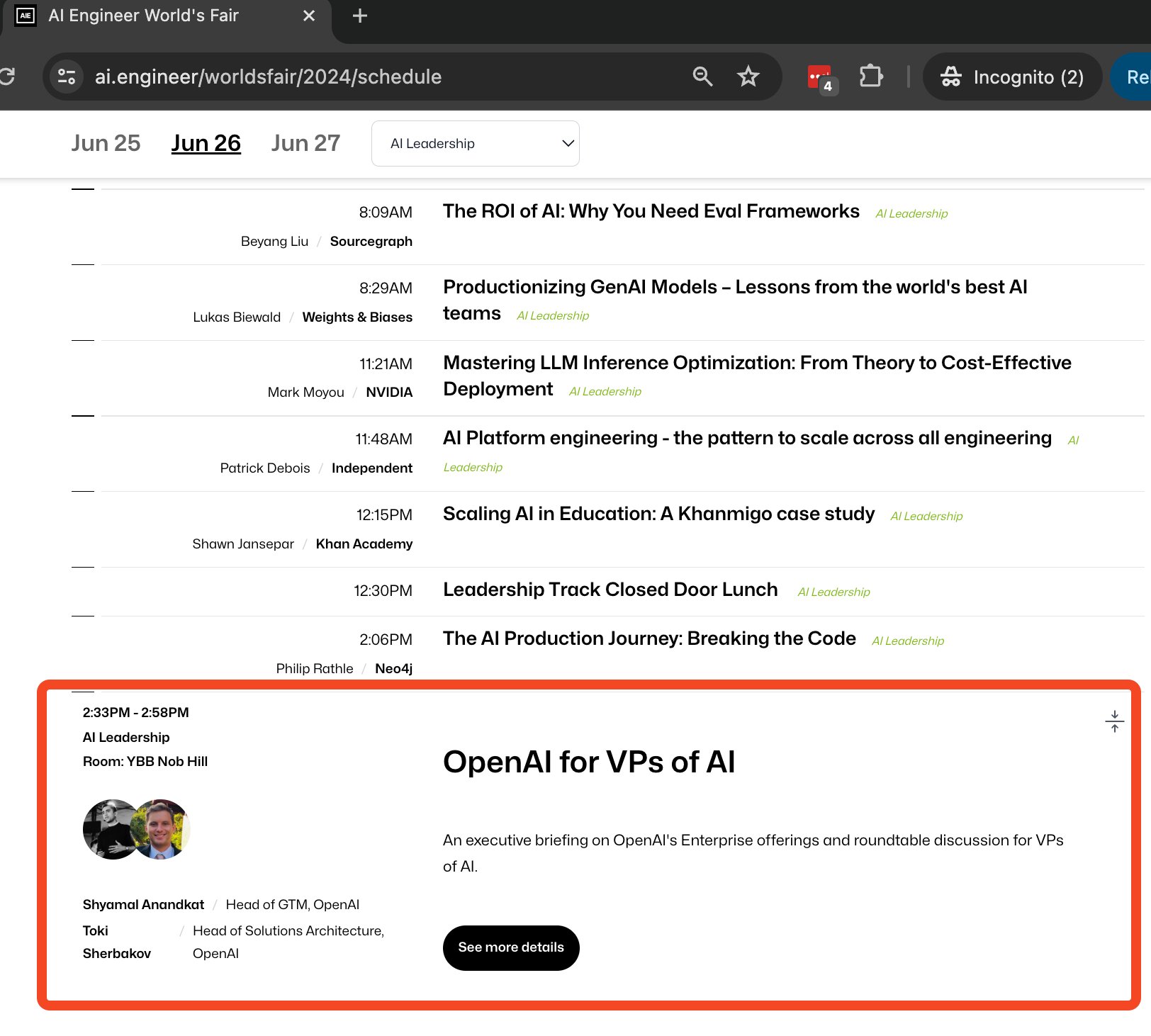Viewport: 1151px width, 1036px height.
Task: Click speaker name Toki Sherbakov
Action: pyautogui.click(x=117, y=942)
